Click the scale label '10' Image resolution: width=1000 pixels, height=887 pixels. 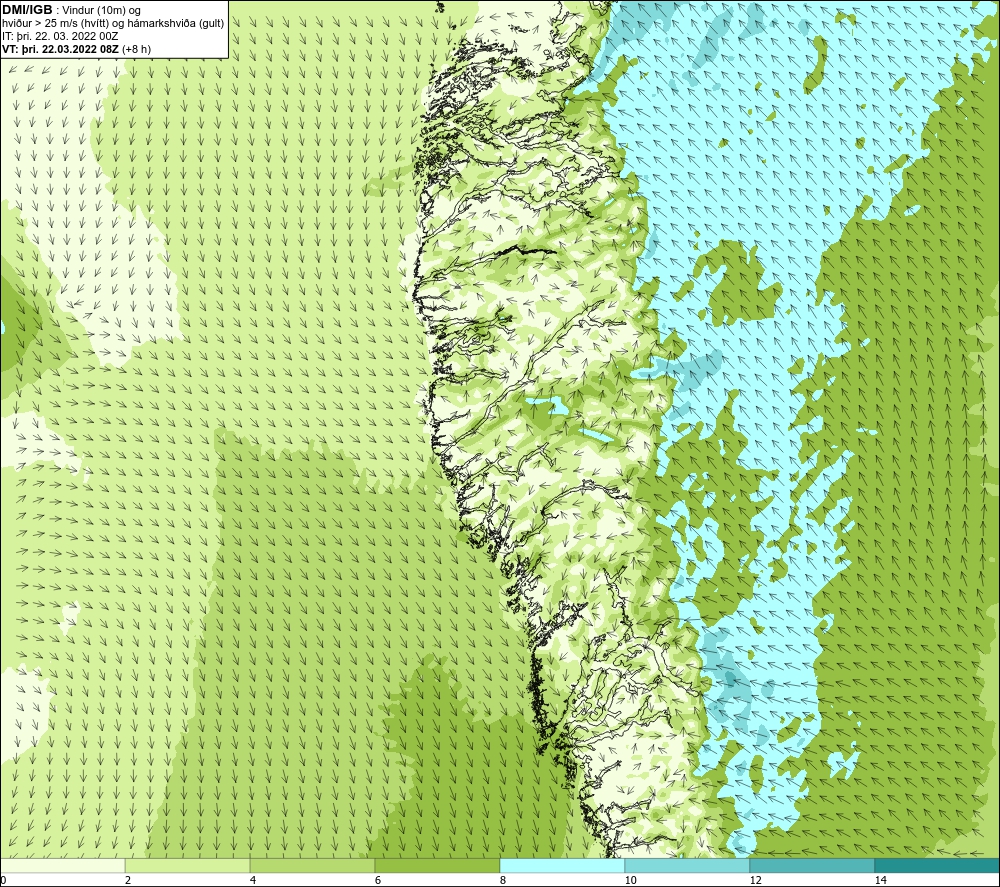point(630,880)
